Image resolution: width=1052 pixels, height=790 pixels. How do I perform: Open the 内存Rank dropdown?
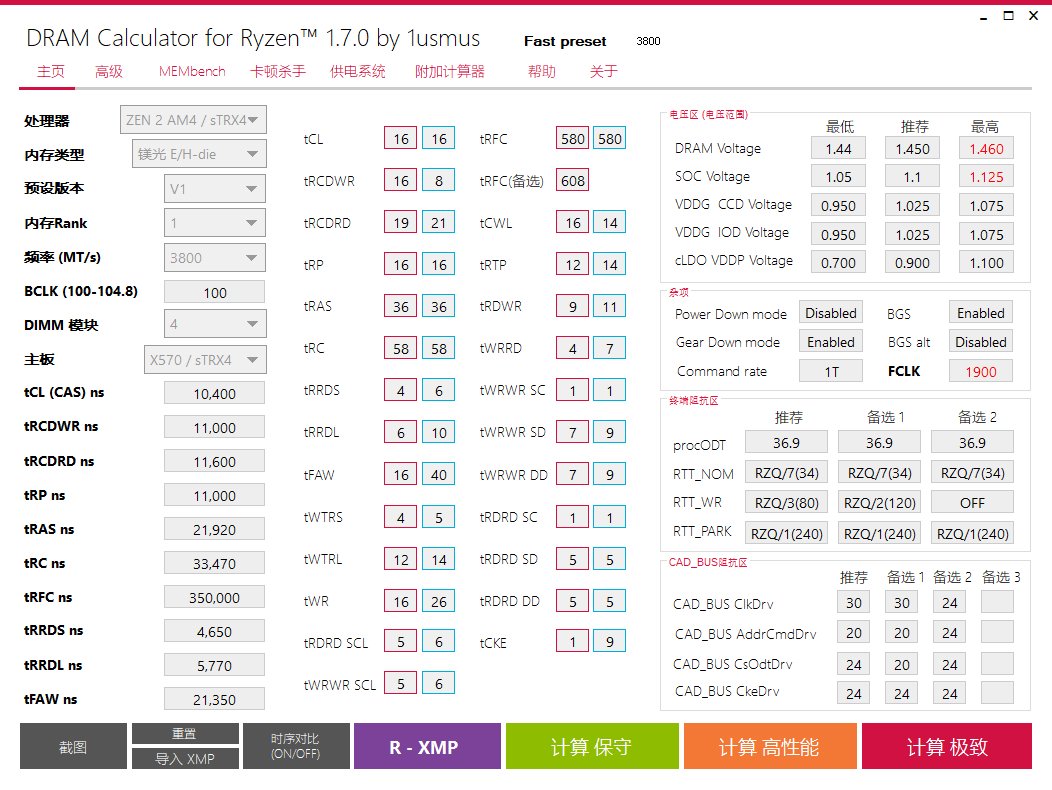[x=215, y=223]
